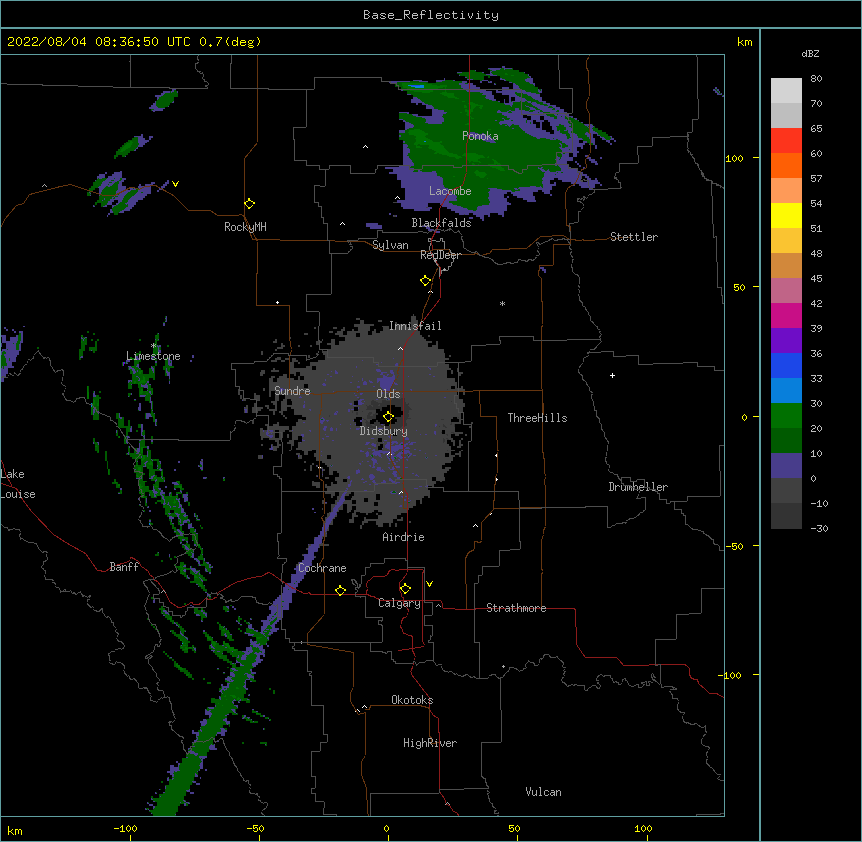The image size is (862, 842).
Task: Select the Didsbury label
Action: coord(384,431)
